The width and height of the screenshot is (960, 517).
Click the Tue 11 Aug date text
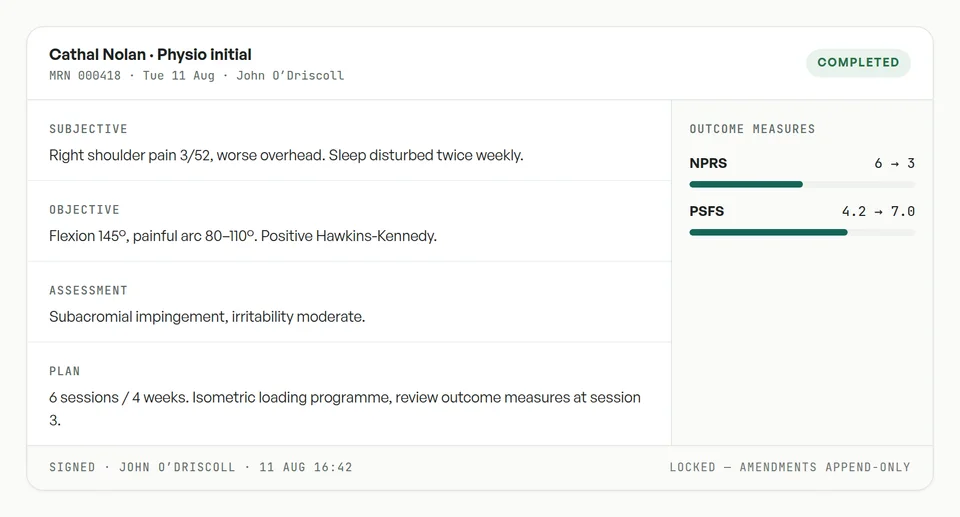179,75
